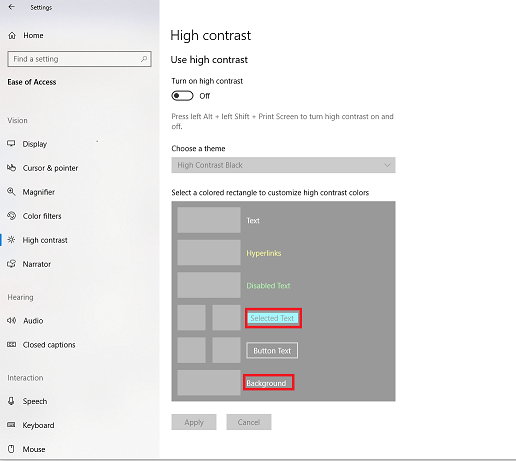516x461 pixels.
Task: Click the Mouse icon in sidebar
Action: tap(11, 449)
